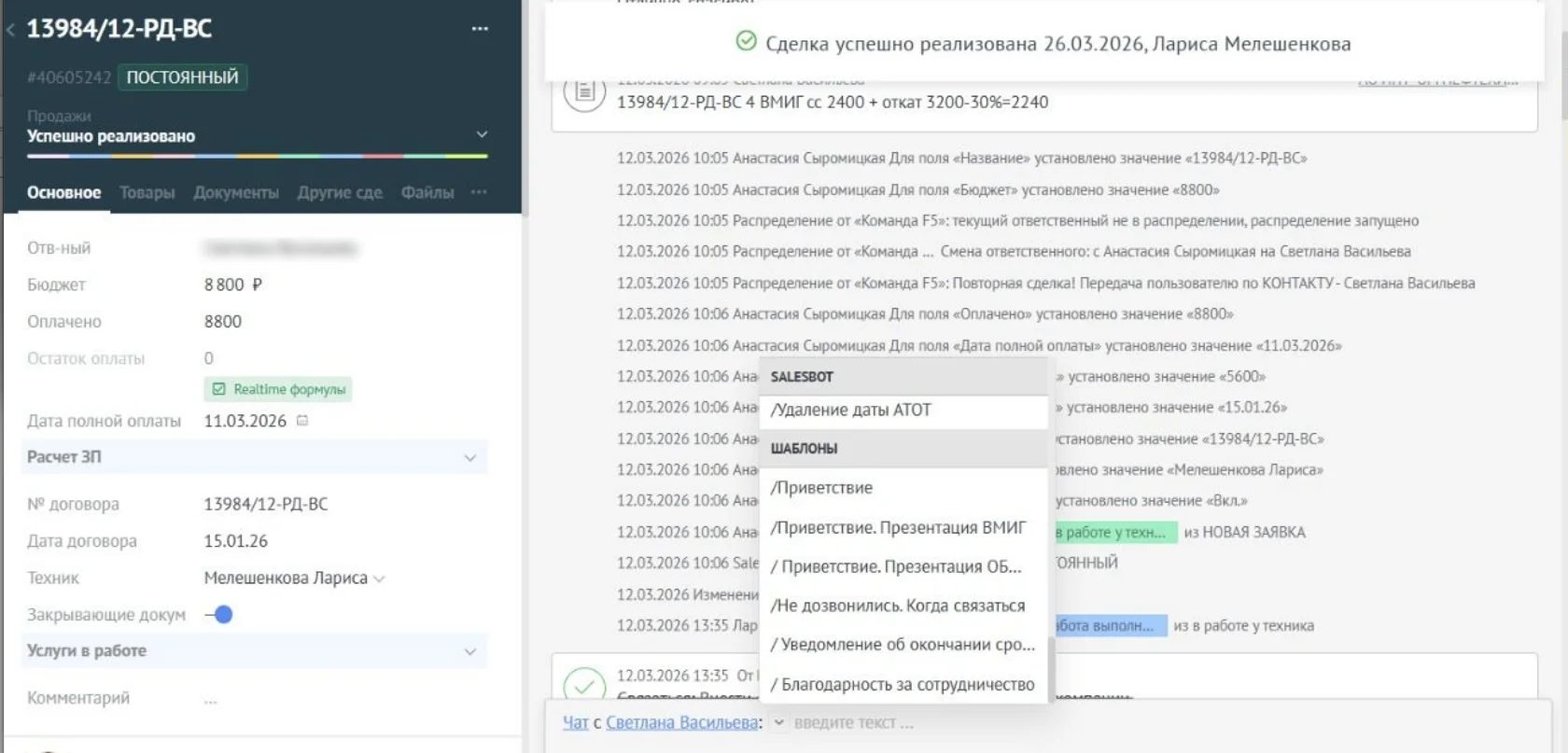Click the left panel vertical scrollbar
The image size is (1568, 753).
click(524, 109)
